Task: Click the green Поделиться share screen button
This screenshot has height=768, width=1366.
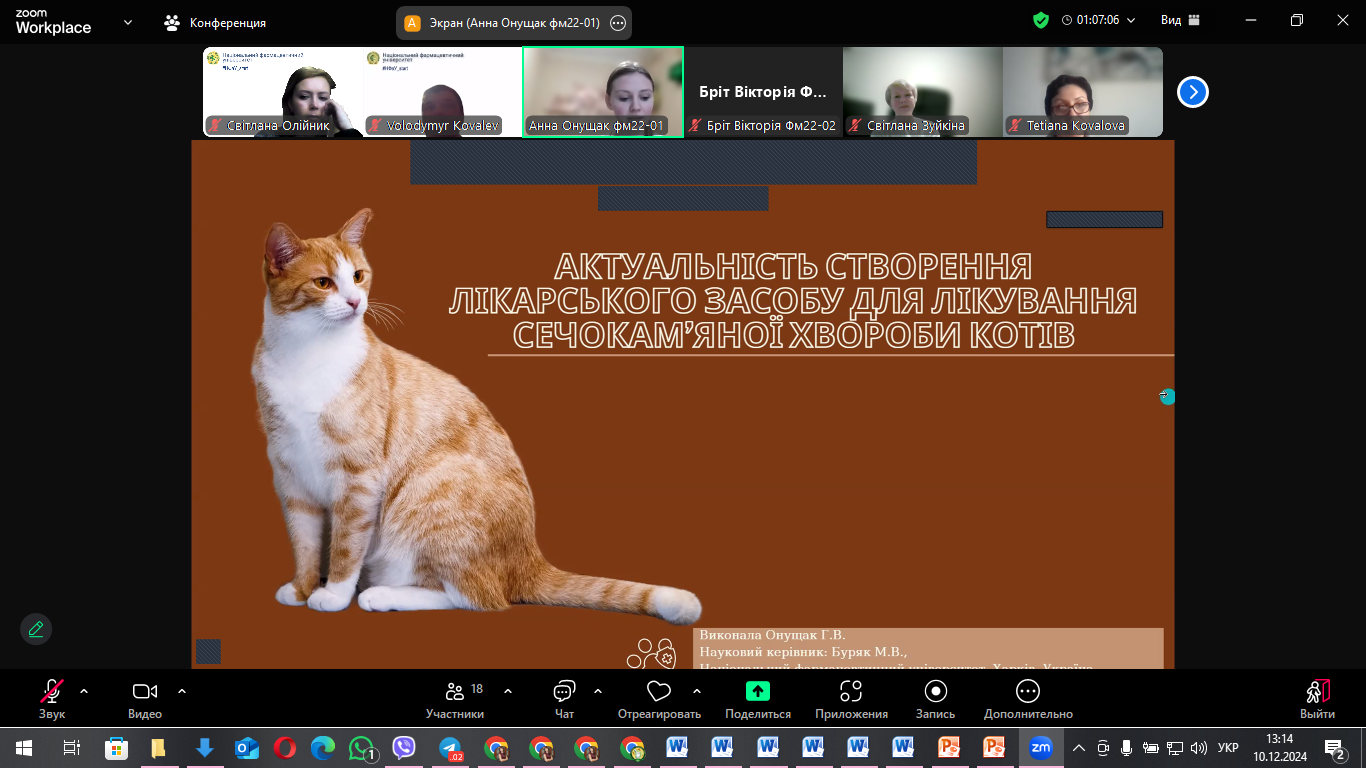Action: [x=758, y=698]
